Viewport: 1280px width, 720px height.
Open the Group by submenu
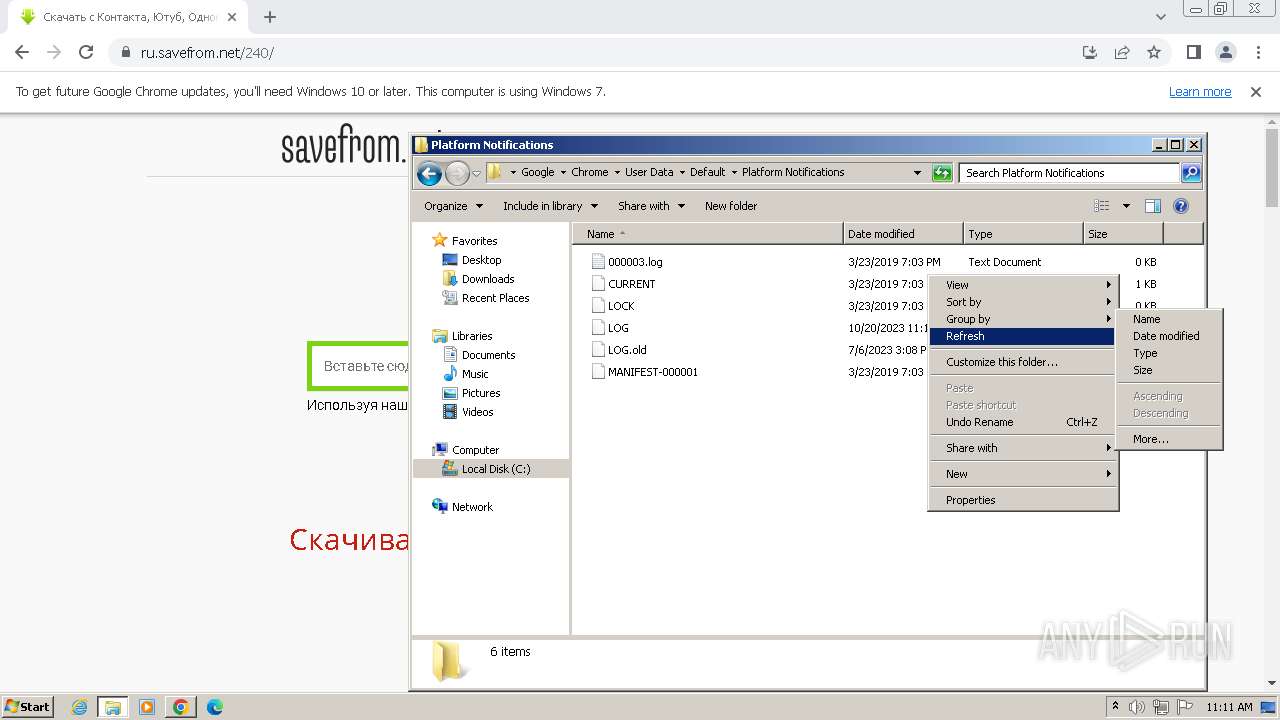click(x=1022, y=319)
